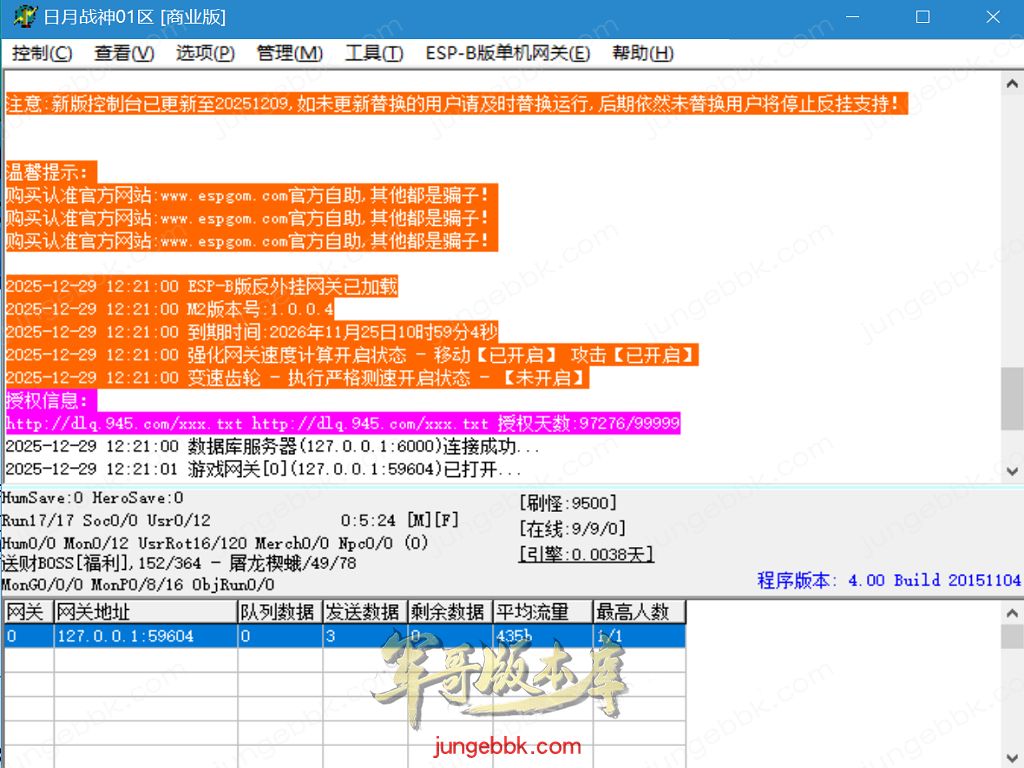Open the 控制(C) menu
Screen dimensions: 1024x768
tap(42, 53)
